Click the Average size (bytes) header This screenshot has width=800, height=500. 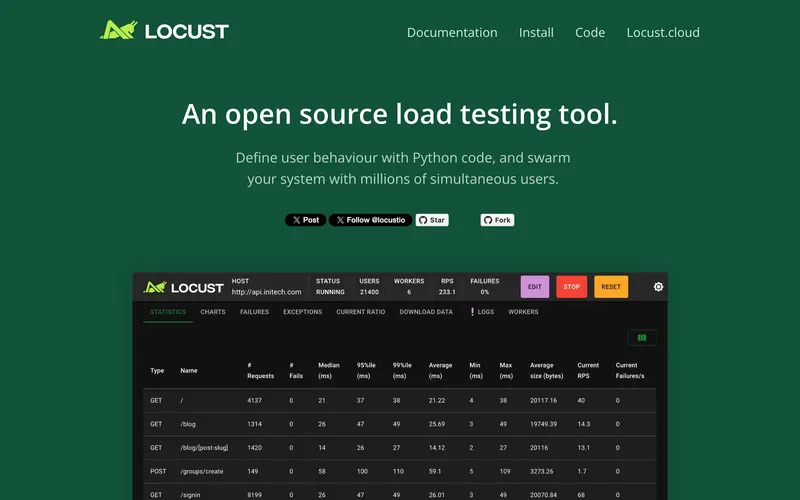tap(546, 370)
